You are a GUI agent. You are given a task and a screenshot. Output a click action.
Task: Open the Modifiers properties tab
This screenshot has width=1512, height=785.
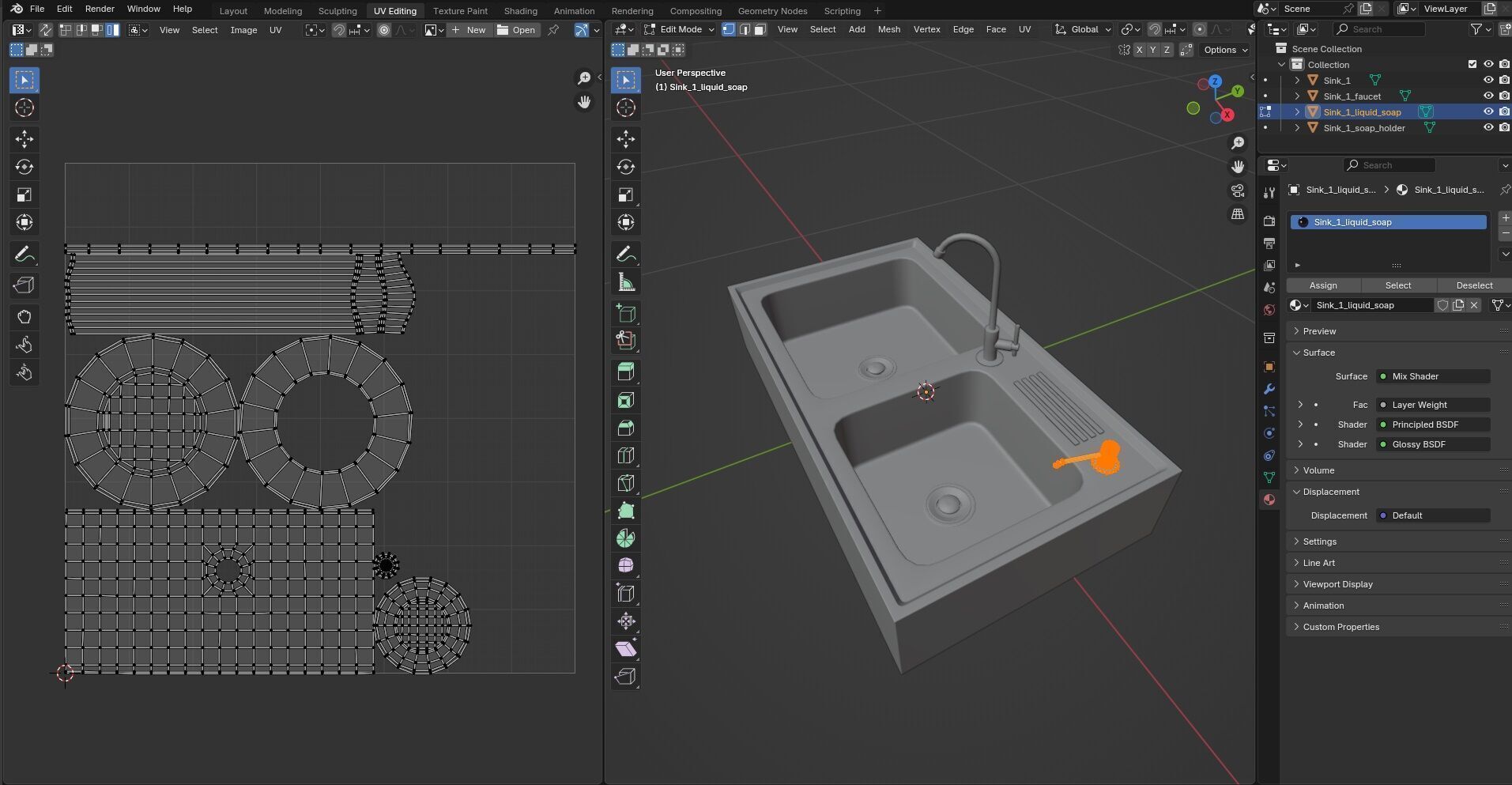click(x=1269, y=389)
